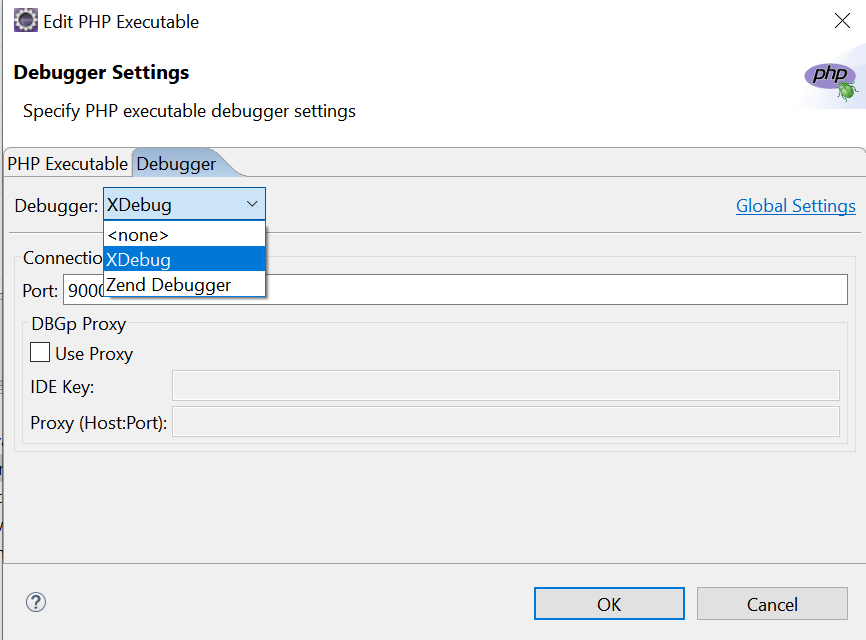
Task: Select the Debugger tab
Action: [176, 164]
